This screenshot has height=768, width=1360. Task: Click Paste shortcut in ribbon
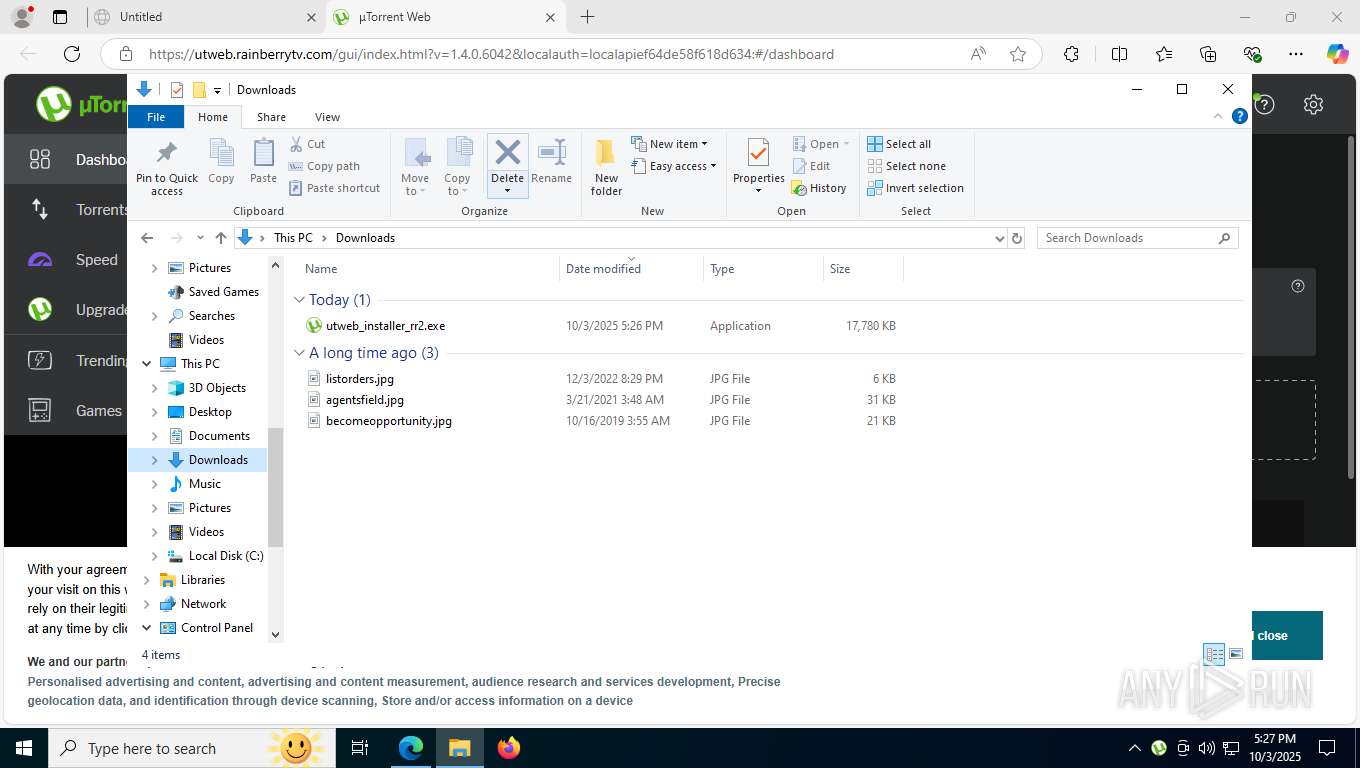334,188
